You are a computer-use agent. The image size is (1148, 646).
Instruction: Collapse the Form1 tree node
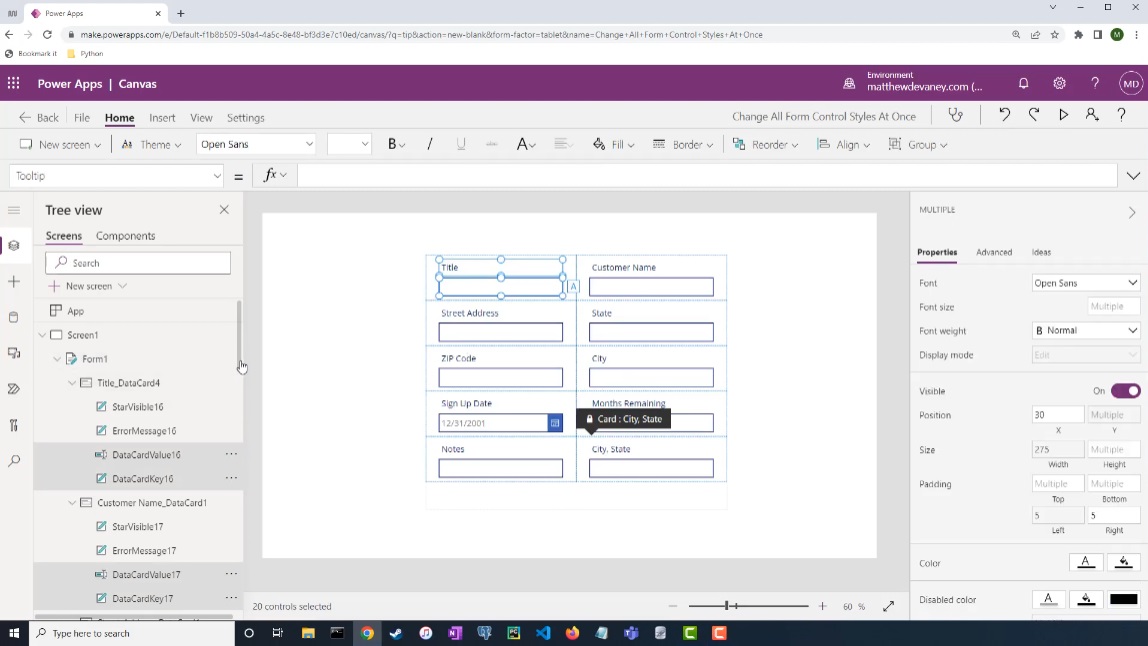[57, 359]
